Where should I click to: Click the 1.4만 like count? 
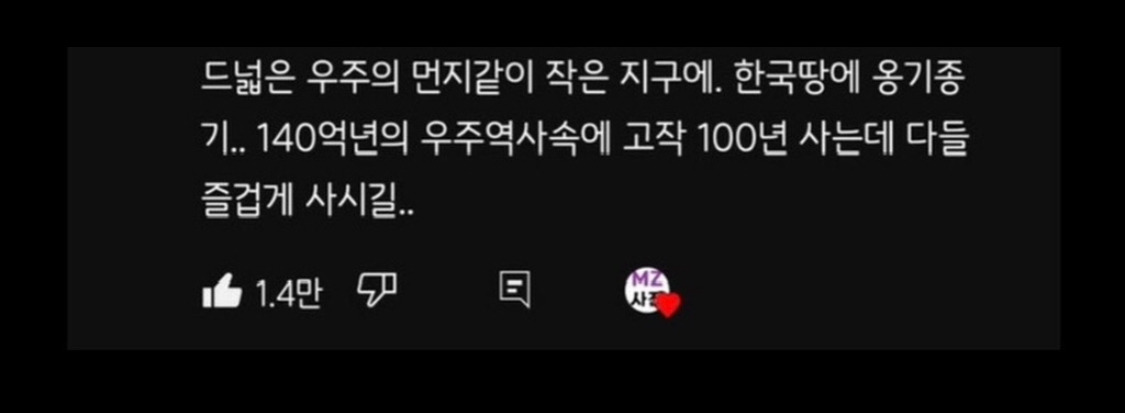[289, 293]
